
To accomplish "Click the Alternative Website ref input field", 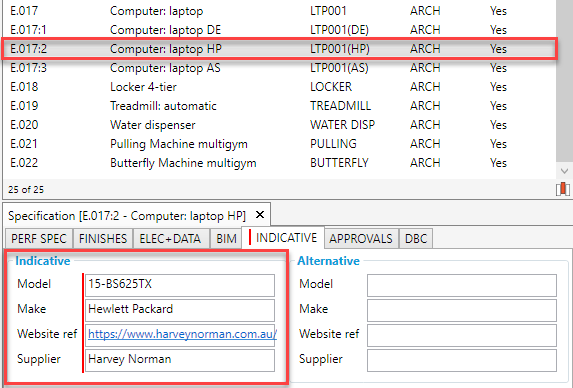I will [462, 335].
